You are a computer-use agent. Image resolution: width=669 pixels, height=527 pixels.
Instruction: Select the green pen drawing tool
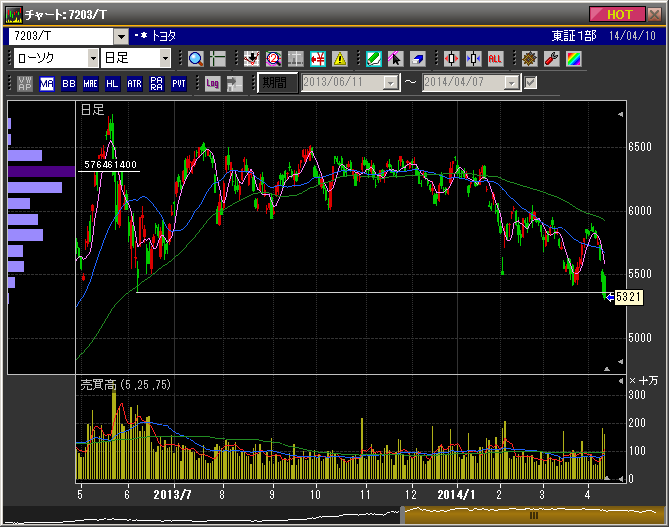pyautogui.click(x=373, y=58)
